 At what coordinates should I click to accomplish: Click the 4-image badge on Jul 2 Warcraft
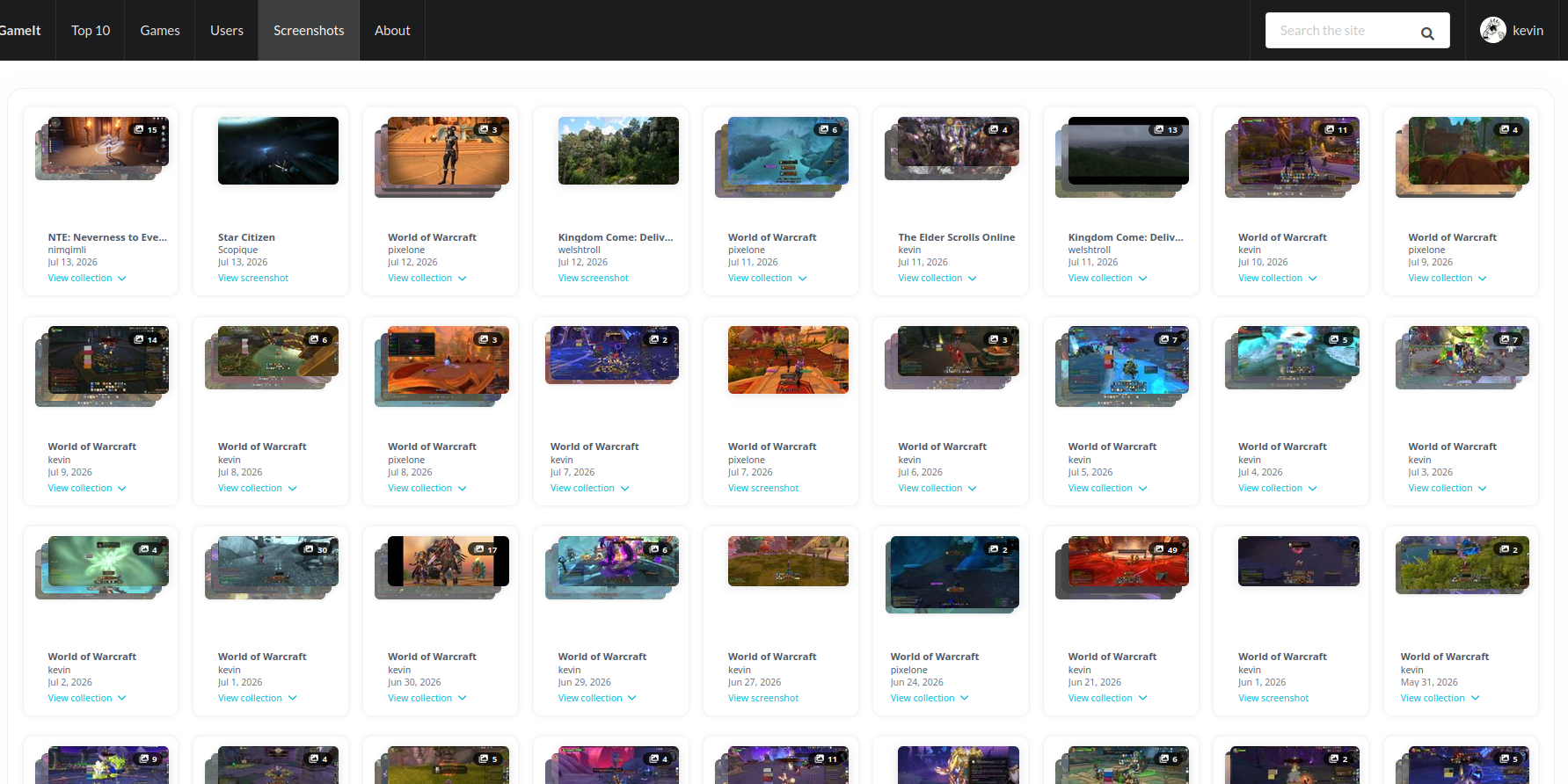(x=148, y=549)
